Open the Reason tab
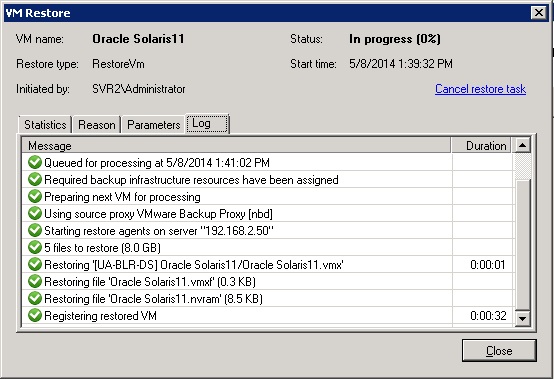 pyautogui.click(x=97, y=125)
